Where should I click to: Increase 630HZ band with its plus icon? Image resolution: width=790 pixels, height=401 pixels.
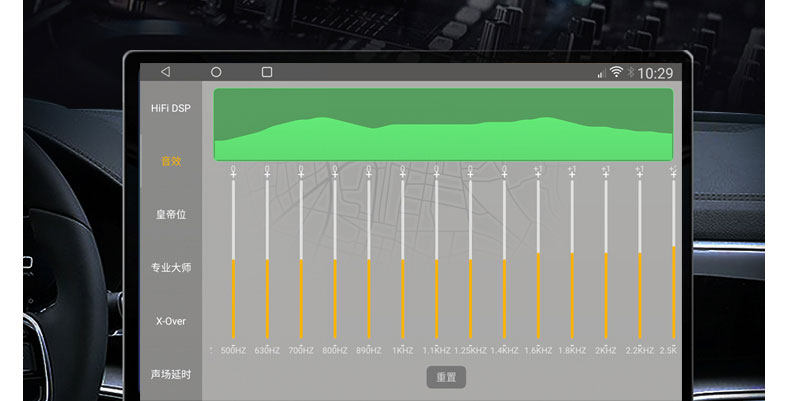267,174
